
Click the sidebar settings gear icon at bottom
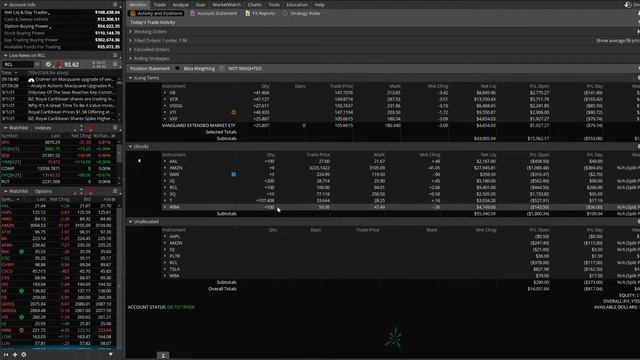tap(24, 355)
